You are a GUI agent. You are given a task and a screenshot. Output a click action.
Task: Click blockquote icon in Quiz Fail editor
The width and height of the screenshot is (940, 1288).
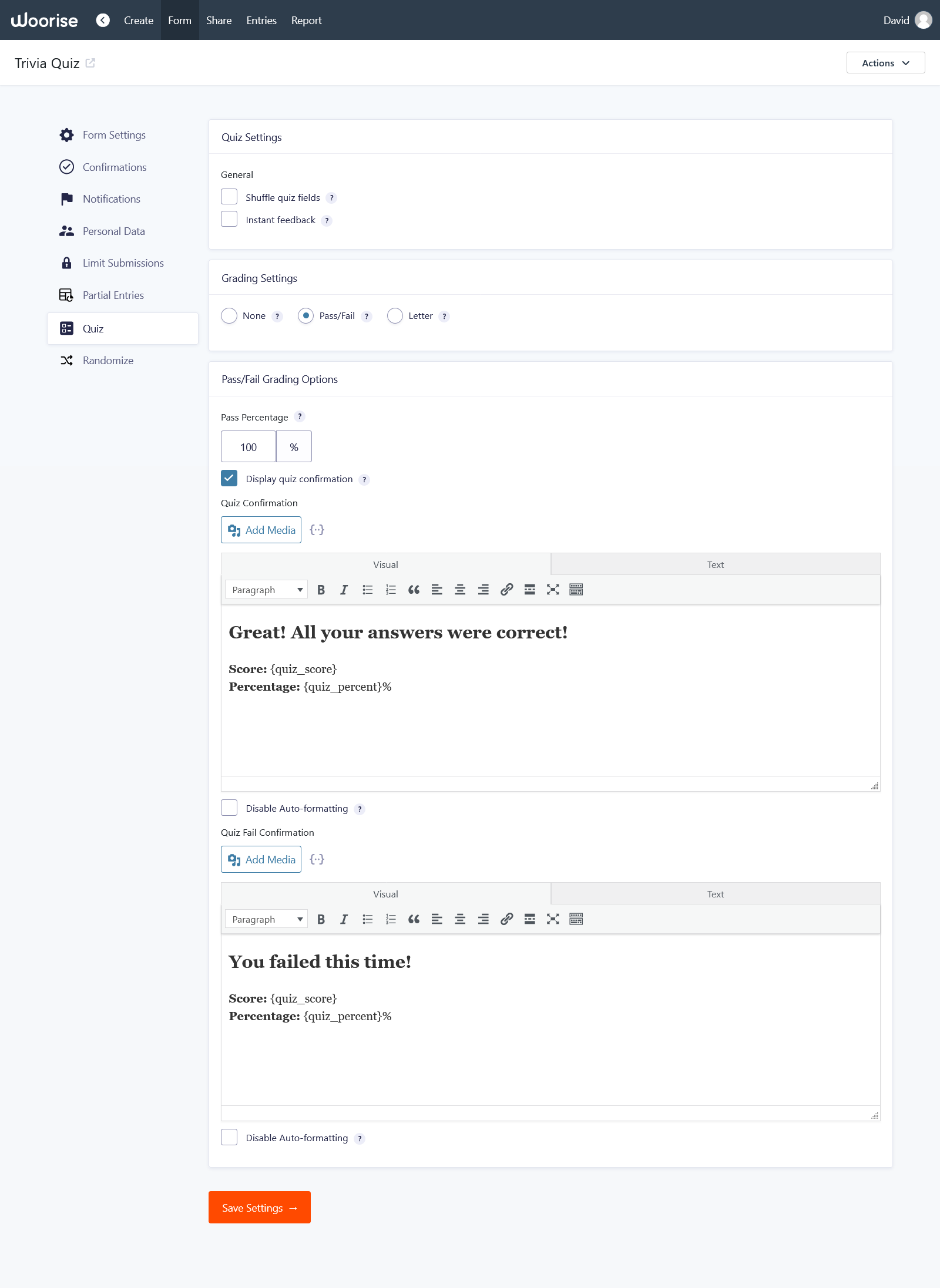(x=414, y=919)
